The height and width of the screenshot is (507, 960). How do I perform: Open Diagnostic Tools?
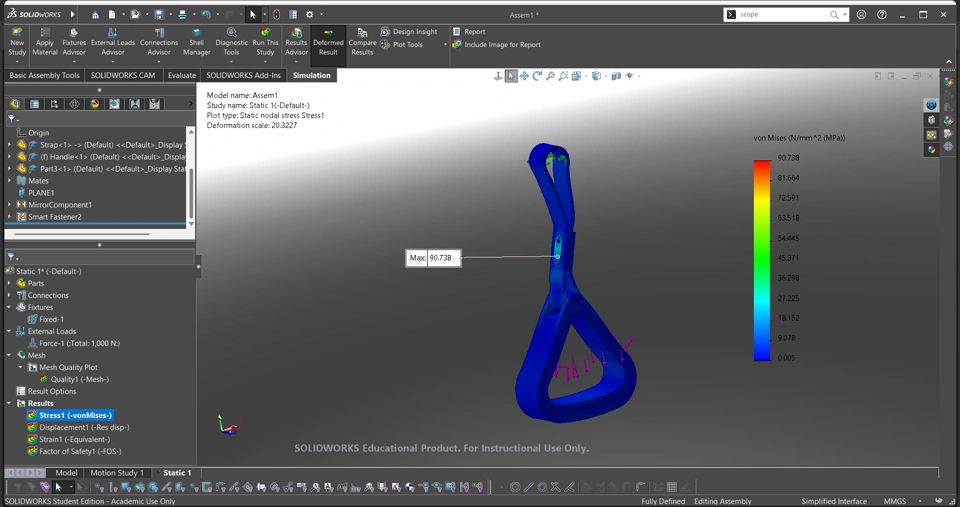231,42
